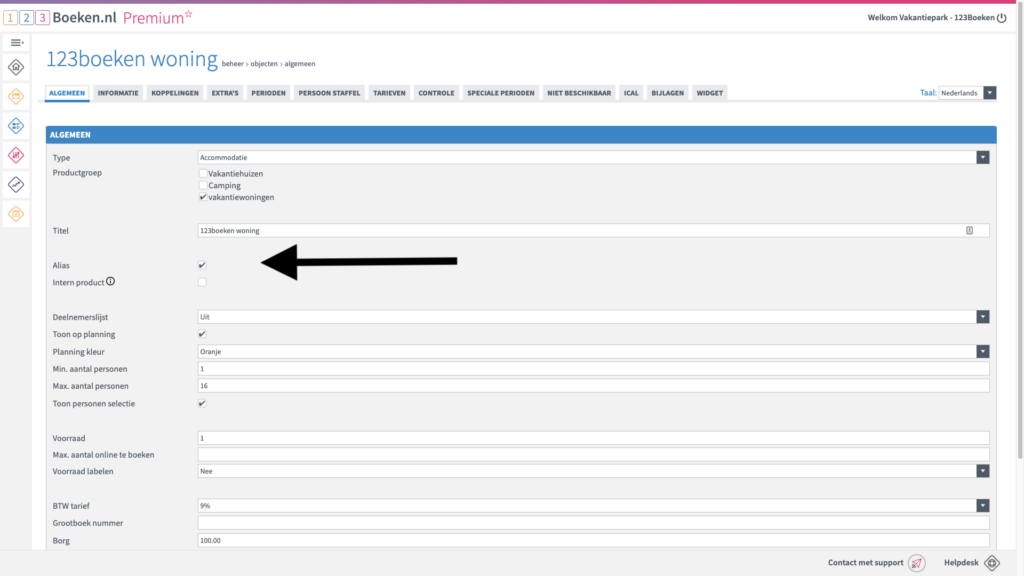
Task: Open the iCal tab
Action: coord(631,93)
